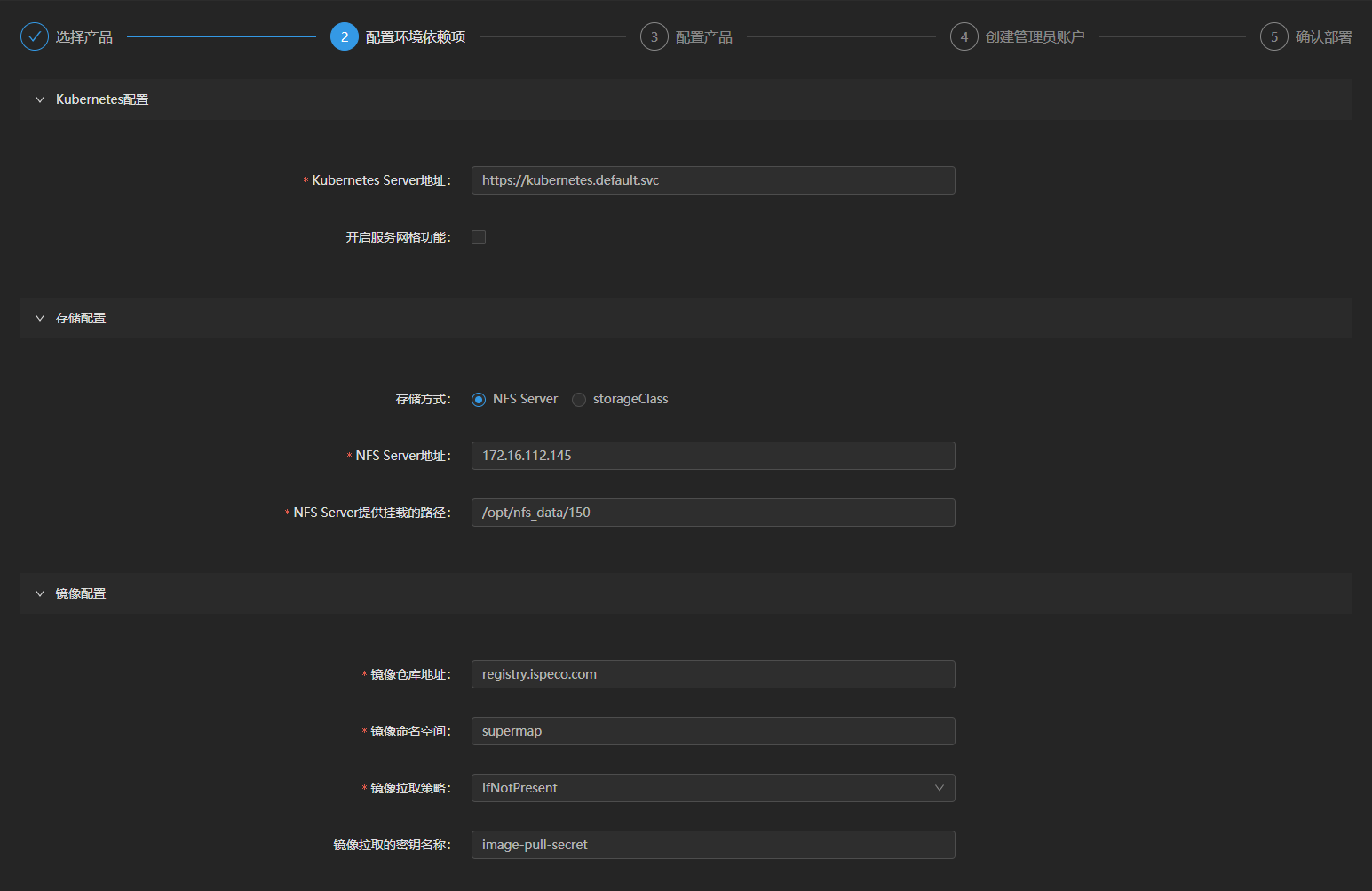
Task: Click the completed checkmark on 选择产品 step
Action: coord(34,36)
